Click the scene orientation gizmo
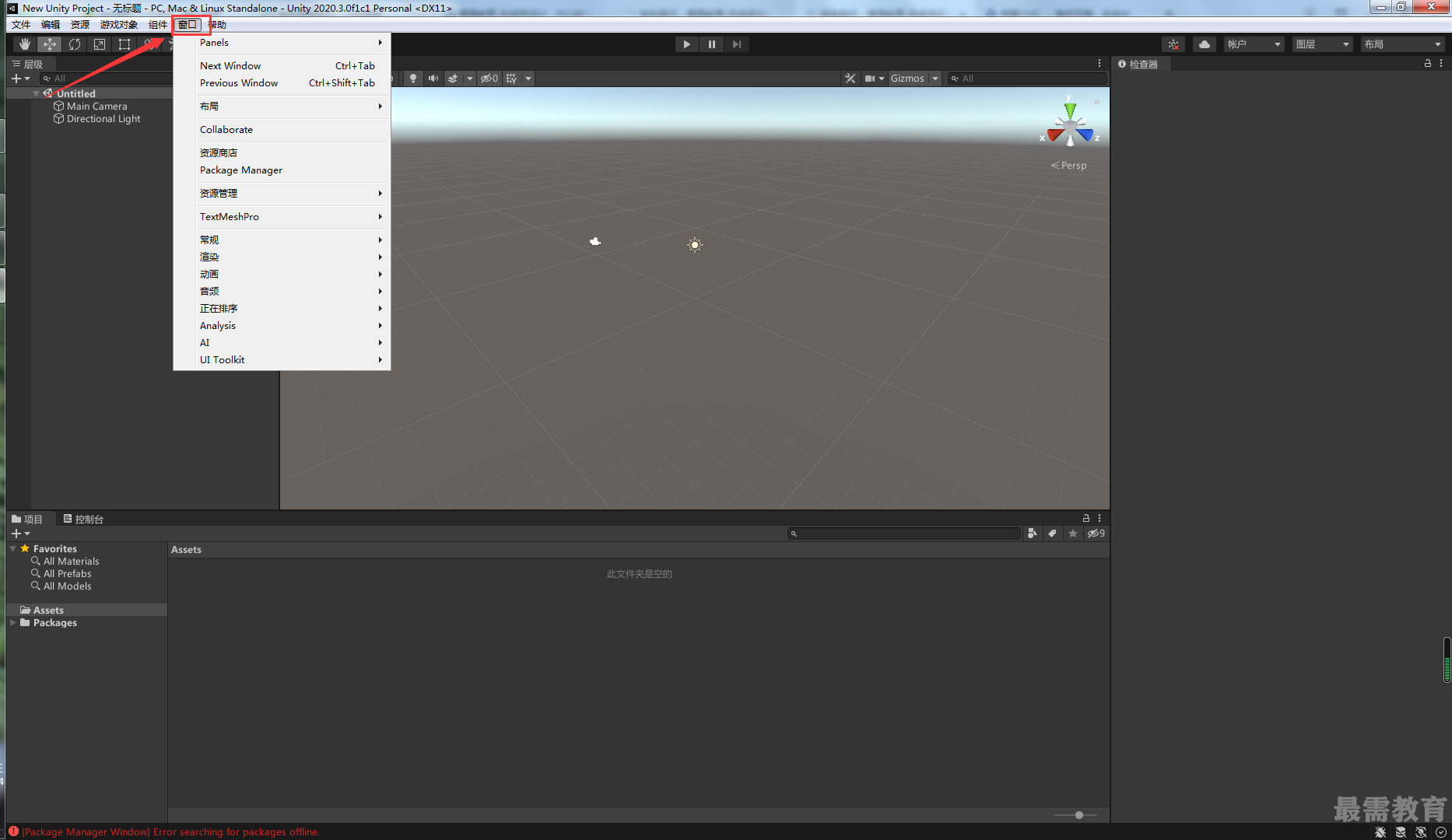Screen dimensions: 1452x840 tap(1070, 124)
